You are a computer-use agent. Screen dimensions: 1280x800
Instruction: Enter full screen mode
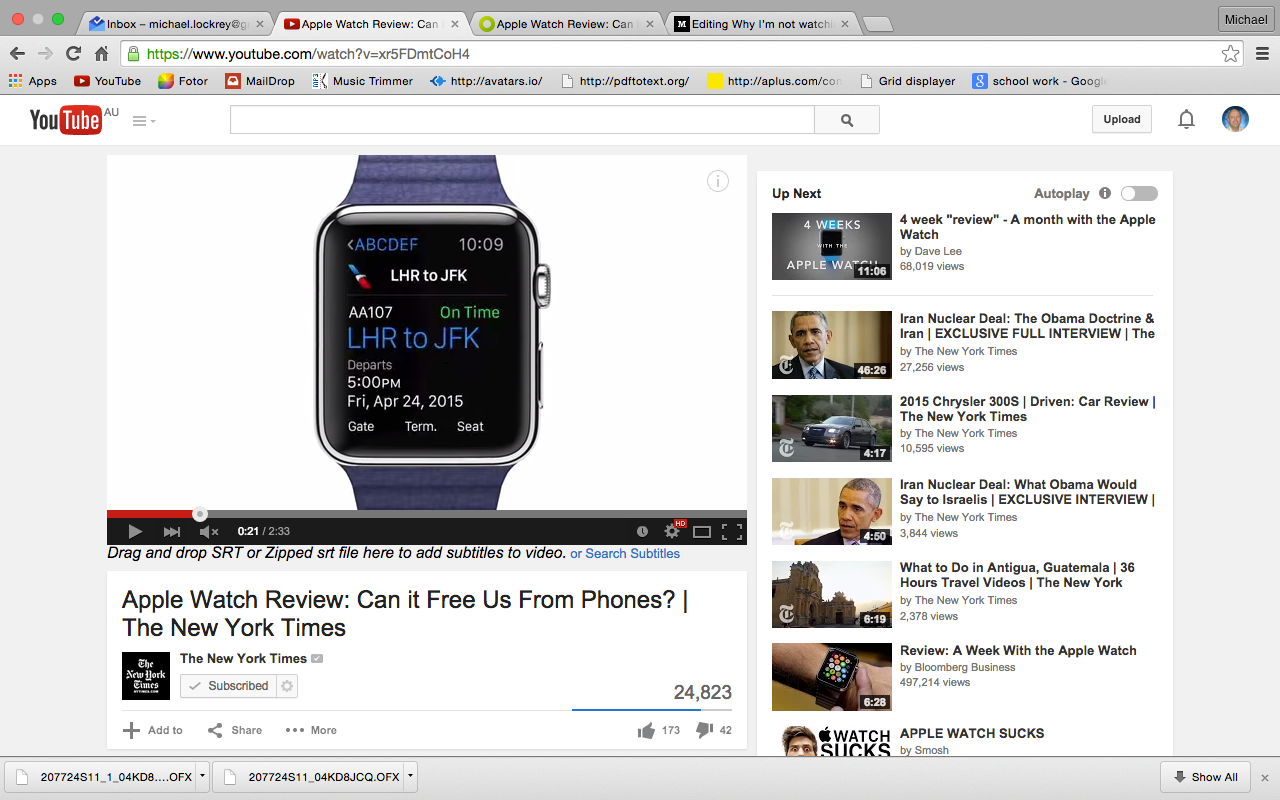(732, 531)
